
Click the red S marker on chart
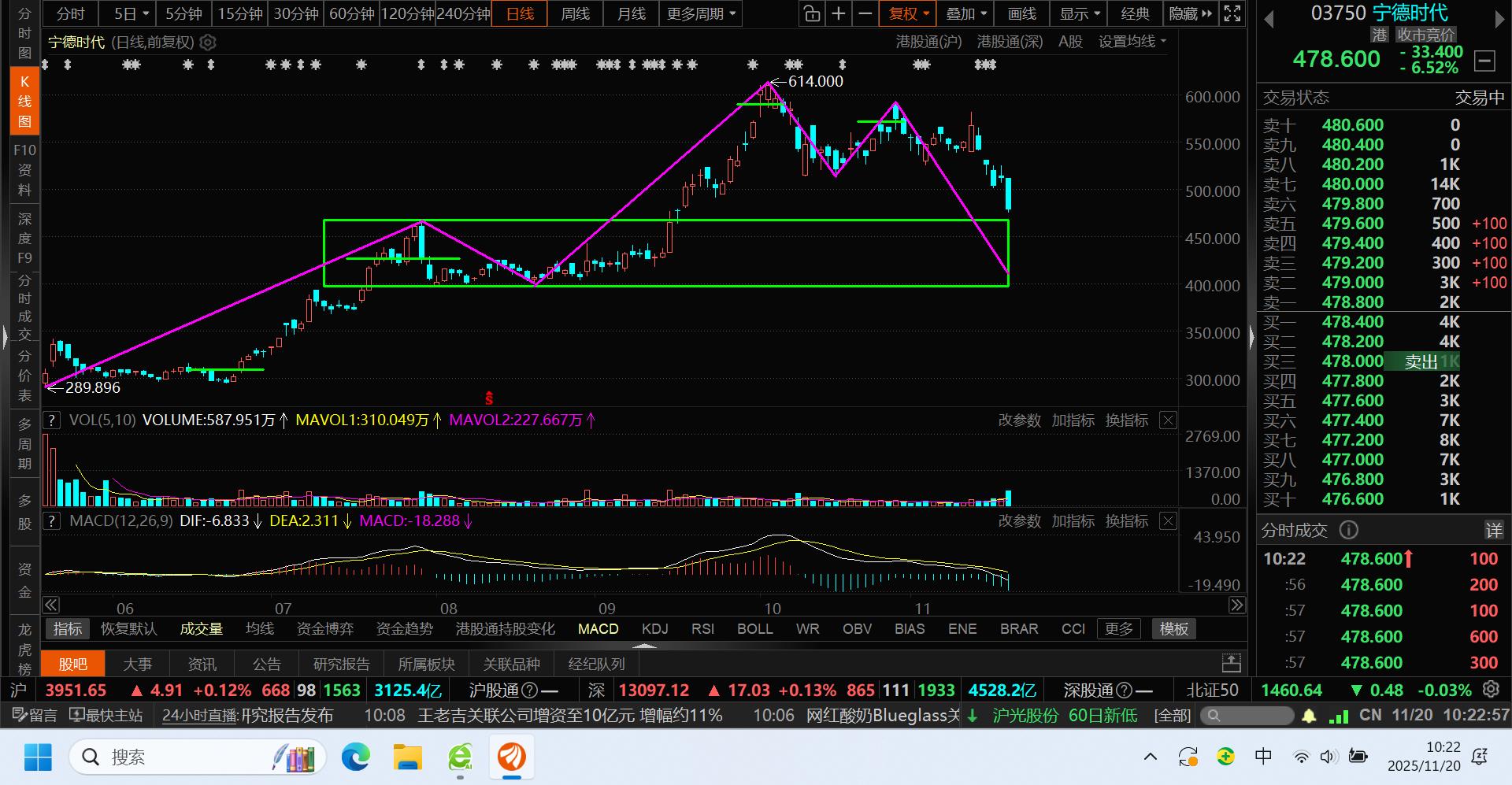click(489, 398)
